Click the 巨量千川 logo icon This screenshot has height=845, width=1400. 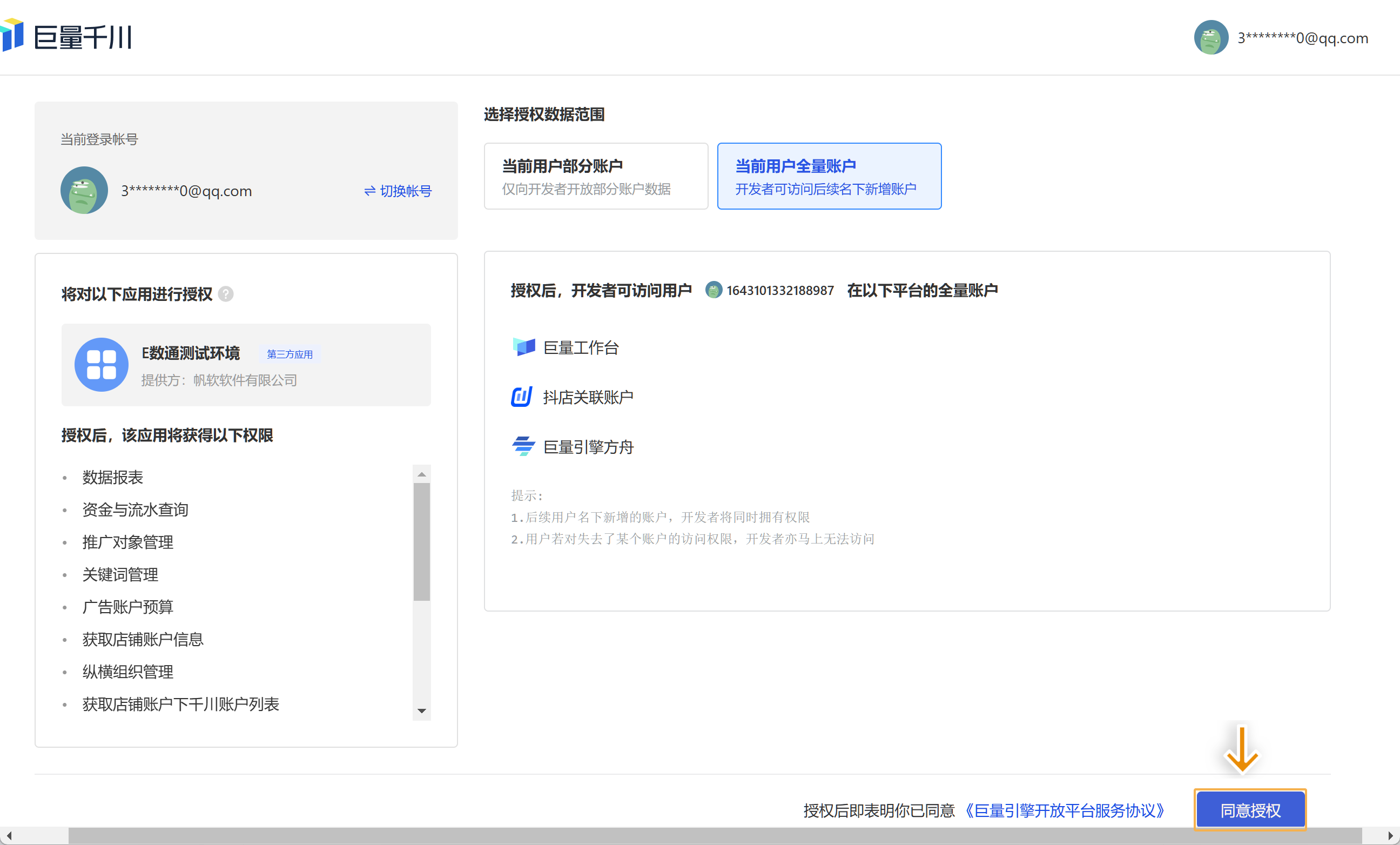point(12,35)
